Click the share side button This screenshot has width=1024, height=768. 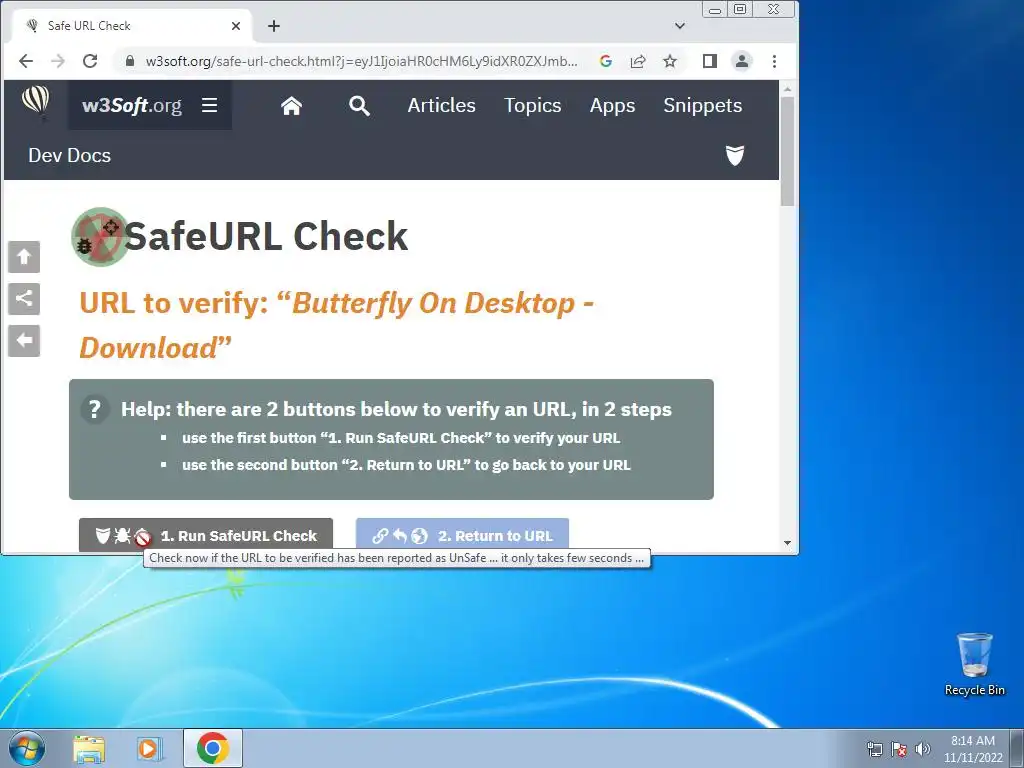24,299
